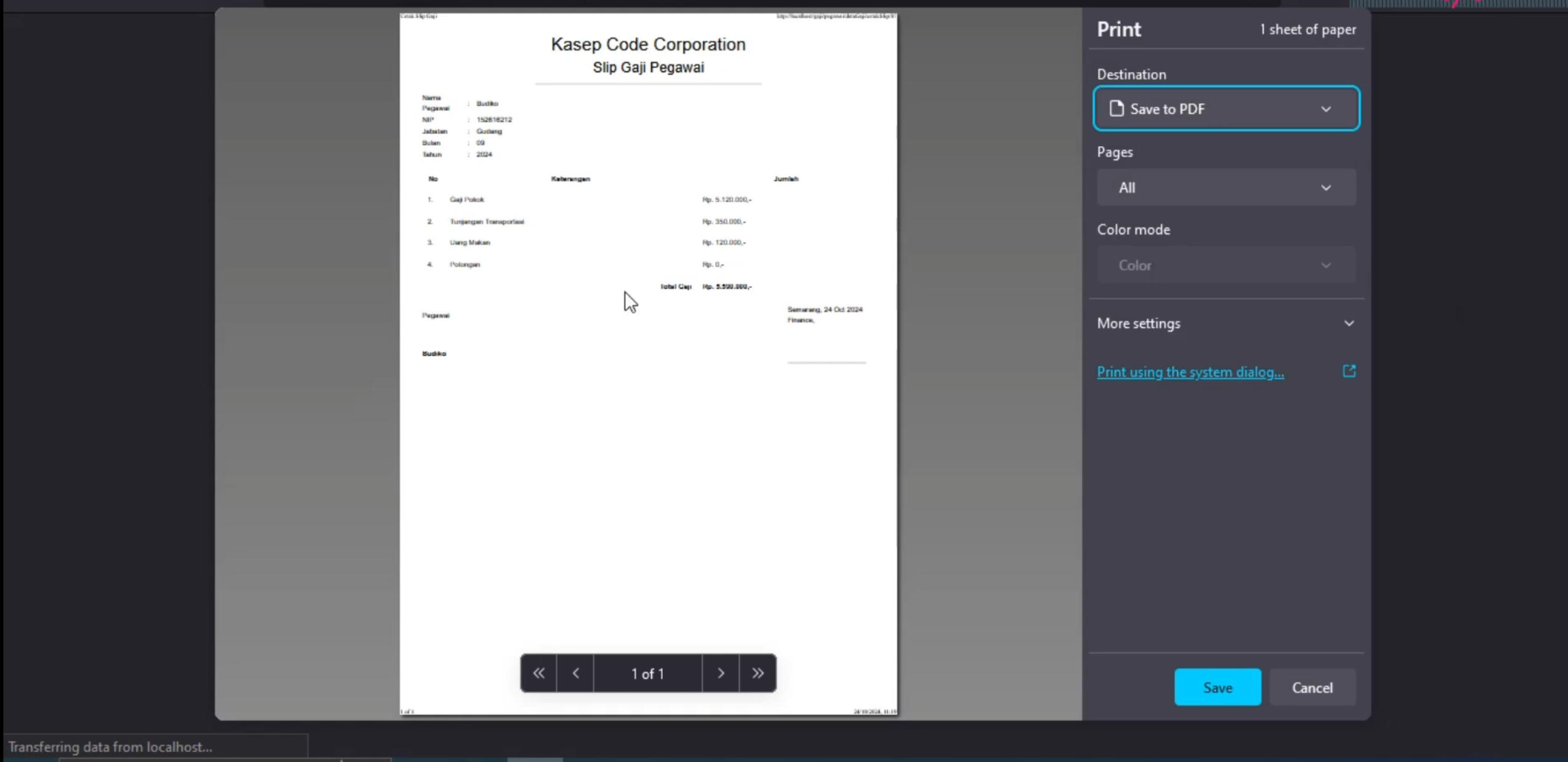The height and width of the screenshot is (762, 1568).
Task: Click the external link icon beside system dialog
Action: 1349,371
